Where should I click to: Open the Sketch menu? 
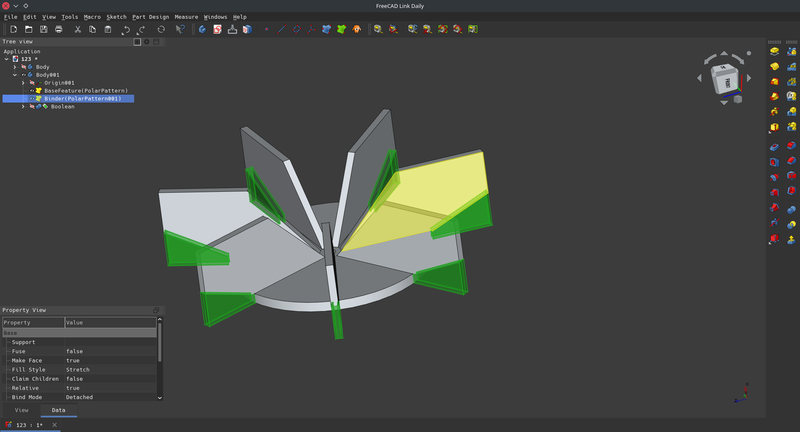116,17
